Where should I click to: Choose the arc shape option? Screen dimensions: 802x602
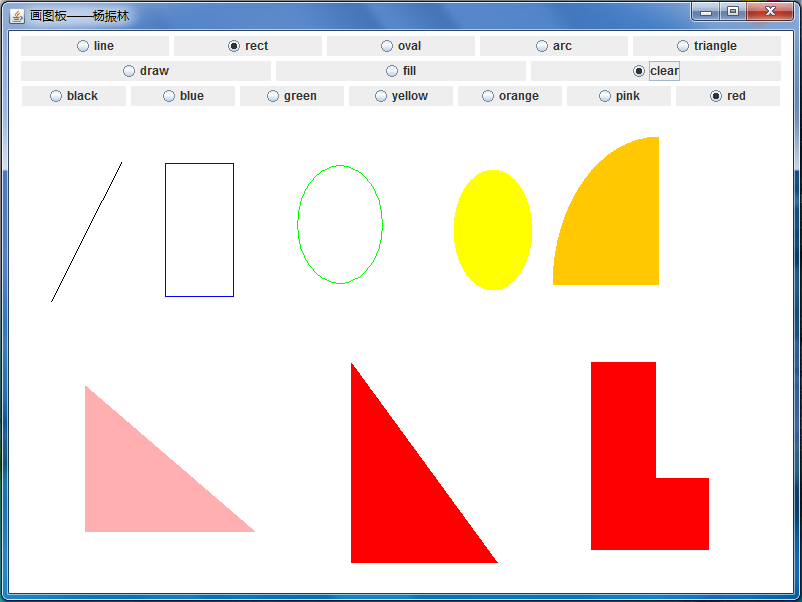[x=554, y=46]
